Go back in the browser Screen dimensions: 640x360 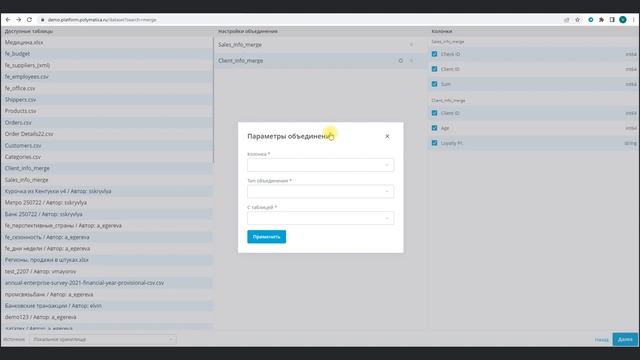[8, 20]
